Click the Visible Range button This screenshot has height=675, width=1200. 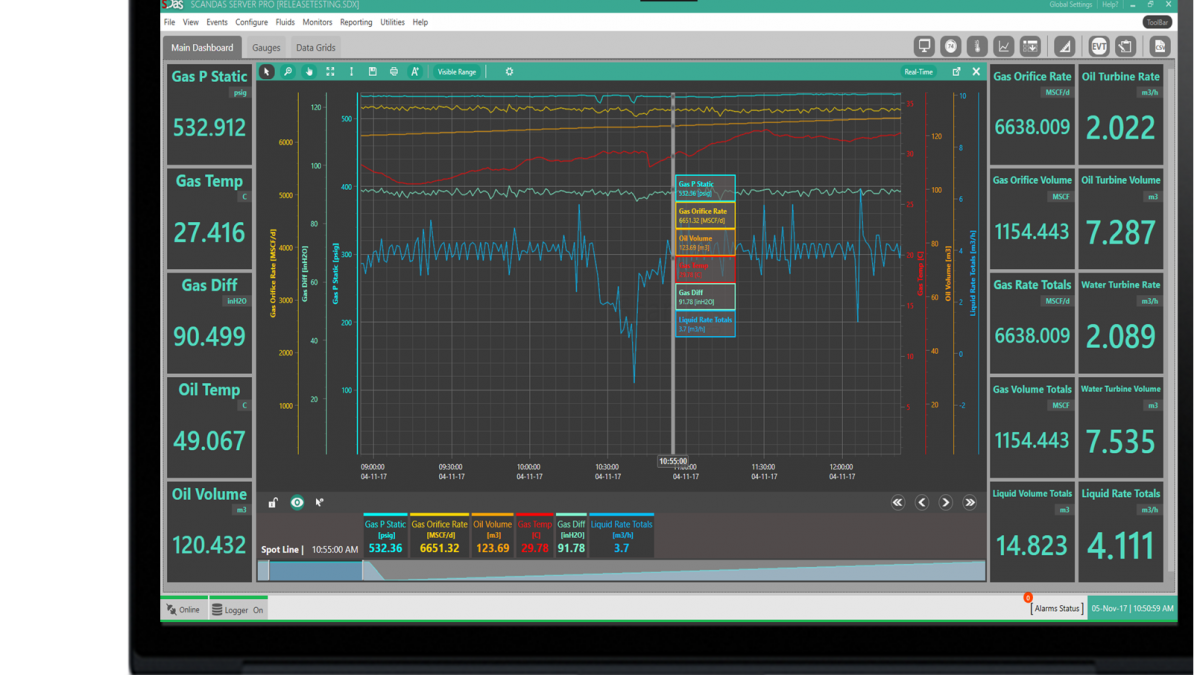point(457,72)
